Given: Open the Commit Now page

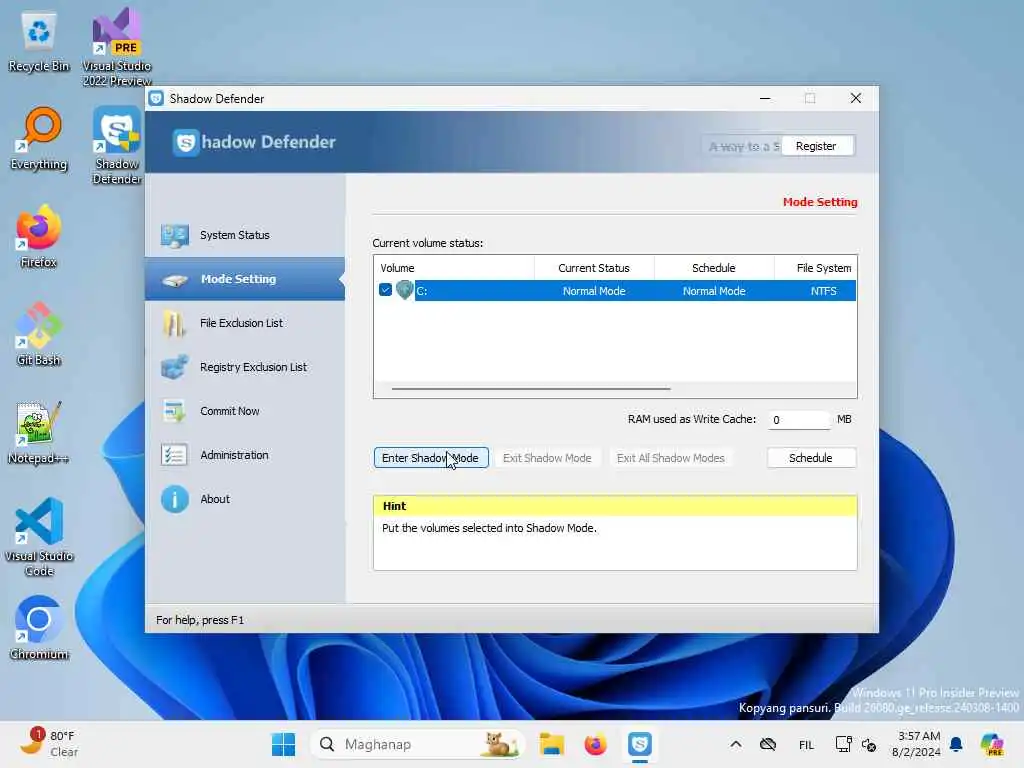Looking at the screenshot, I should click(245, 411).
